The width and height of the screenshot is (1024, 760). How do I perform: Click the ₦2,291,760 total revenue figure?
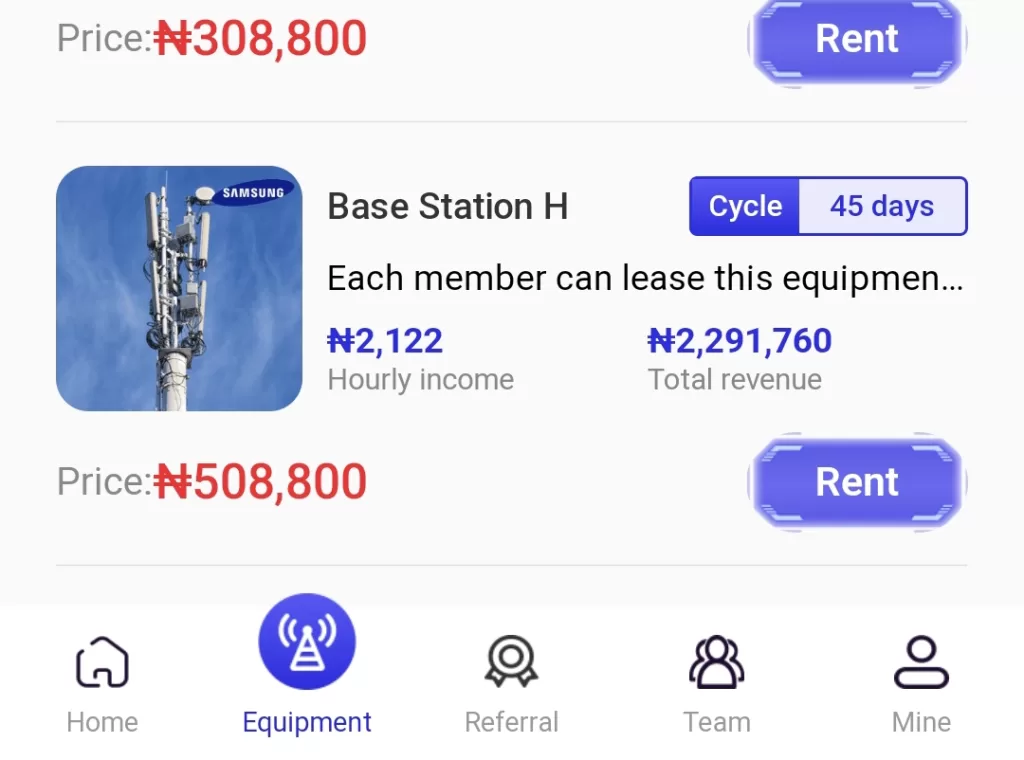click(739, 342)
